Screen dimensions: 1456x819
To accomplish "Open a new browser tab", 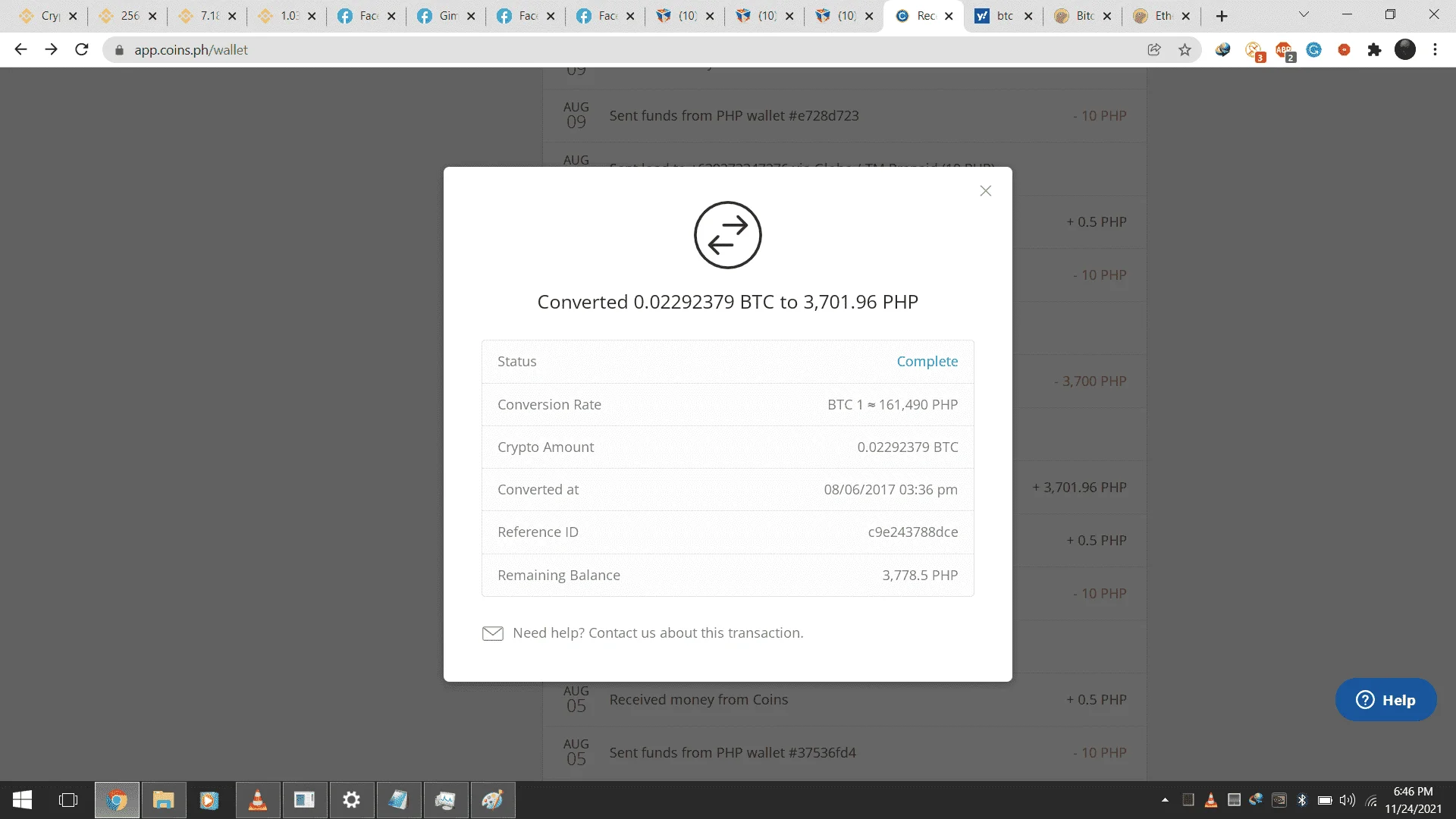I will coord(1222,16).
